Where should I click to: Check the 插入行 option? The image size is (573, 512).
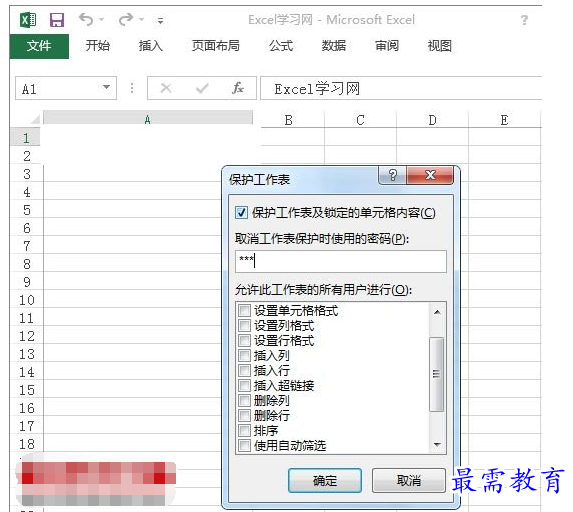[x=244, y=371]
